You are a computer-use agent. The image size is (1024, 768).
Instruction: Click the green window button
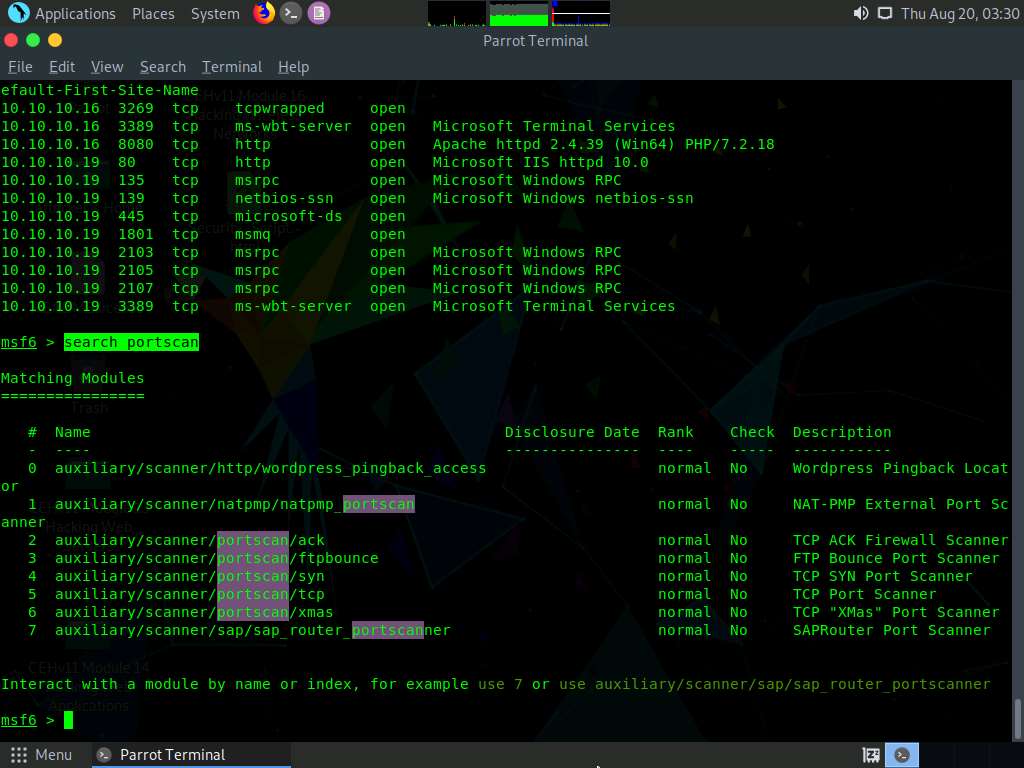click(33, 40)
